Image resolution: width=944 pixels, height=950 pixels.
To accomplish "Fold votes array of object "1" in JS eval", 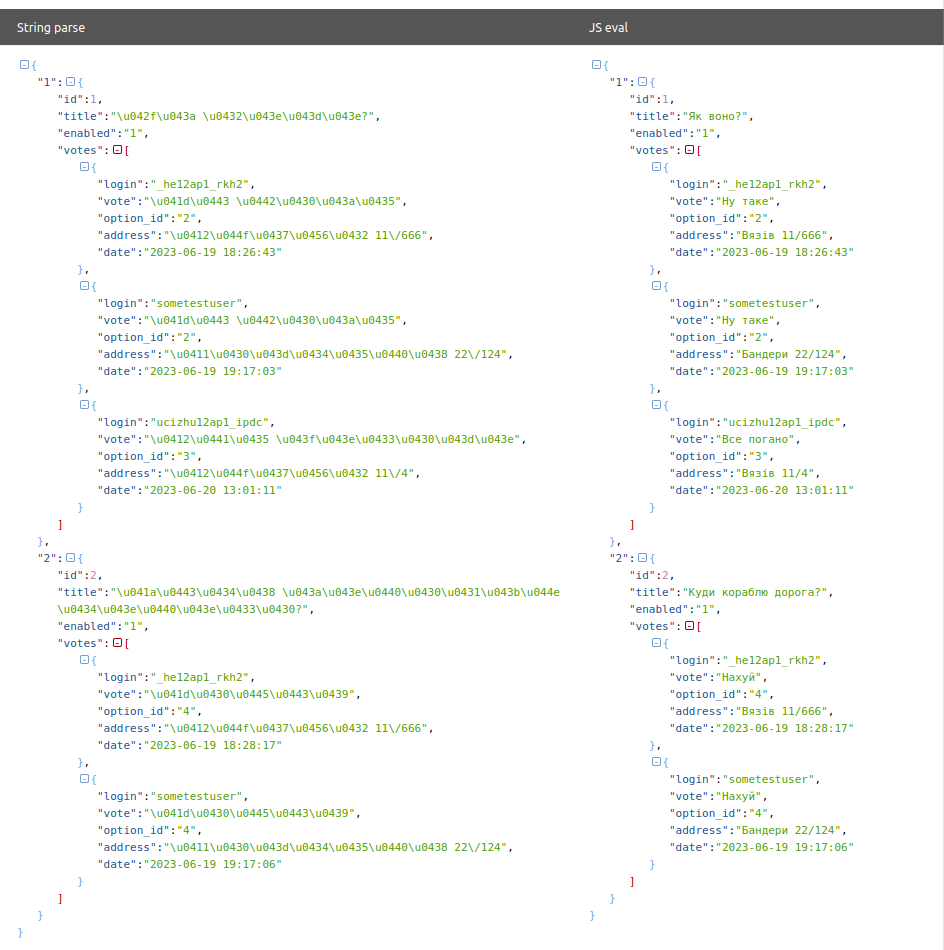I will [689, 150].
